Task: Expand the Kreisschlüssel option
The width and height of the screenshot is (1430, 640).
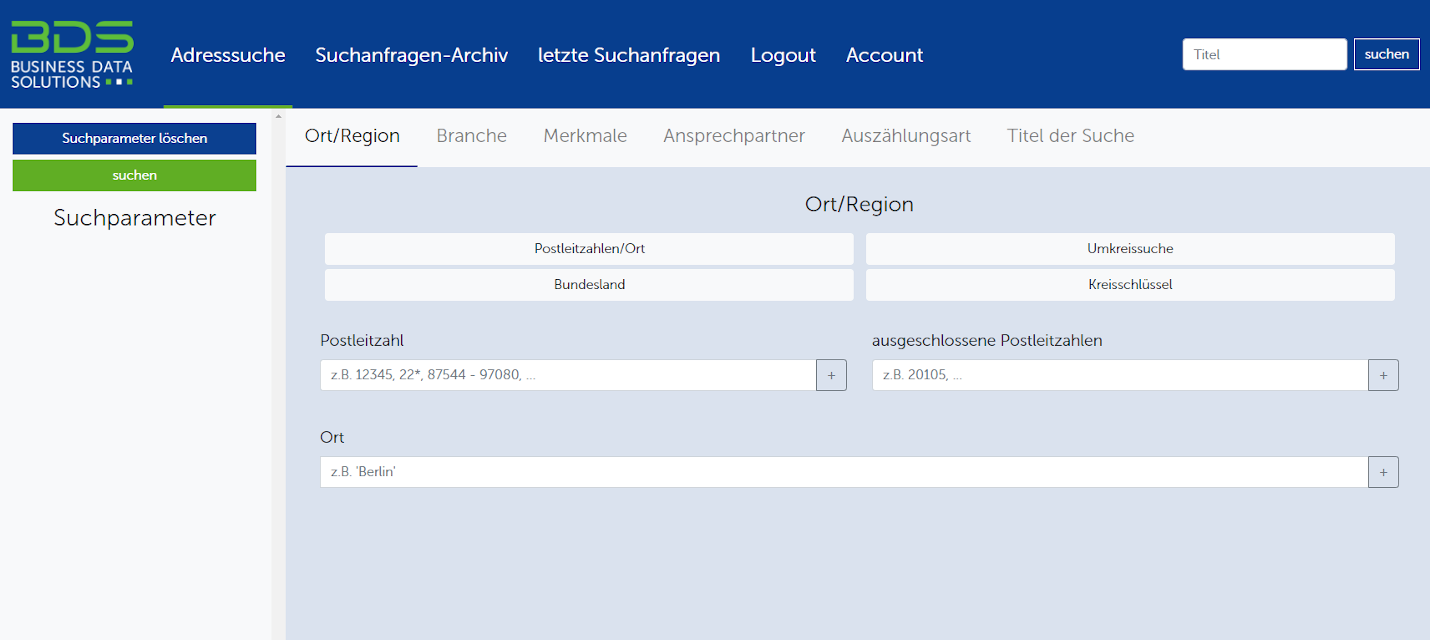Action: click(x=1130, y=285)
